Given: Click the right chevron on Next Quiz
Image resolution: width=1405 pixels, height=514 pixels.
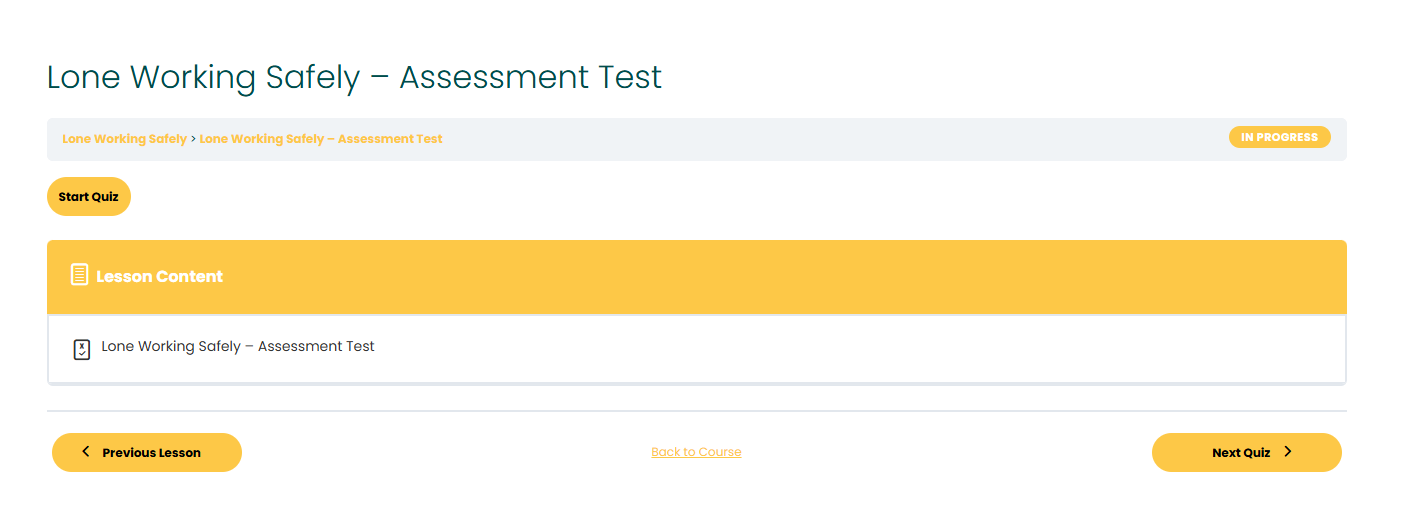Looking at the screenshot, I should click(x=1288, y=452).
